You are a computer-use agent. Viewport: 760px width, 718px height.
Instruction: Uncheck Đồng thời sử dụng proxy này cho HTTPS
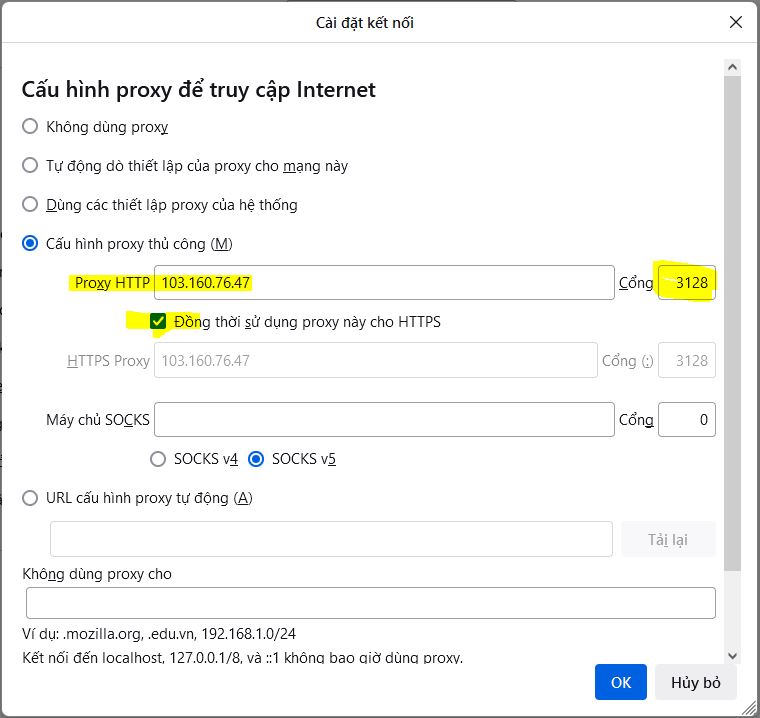[x=158, y=322]
